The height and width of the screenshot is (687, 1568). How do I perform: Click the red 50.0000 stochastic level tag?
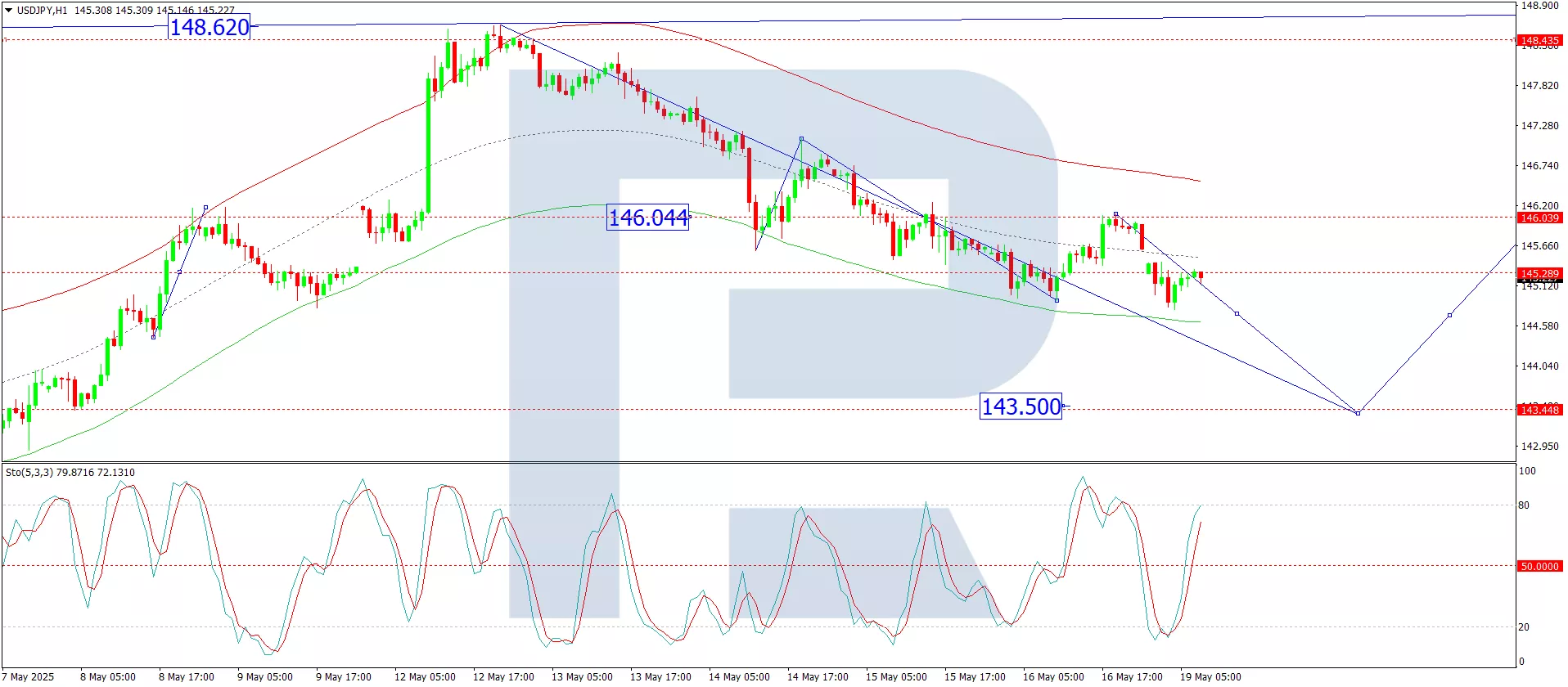point(1539,566)
